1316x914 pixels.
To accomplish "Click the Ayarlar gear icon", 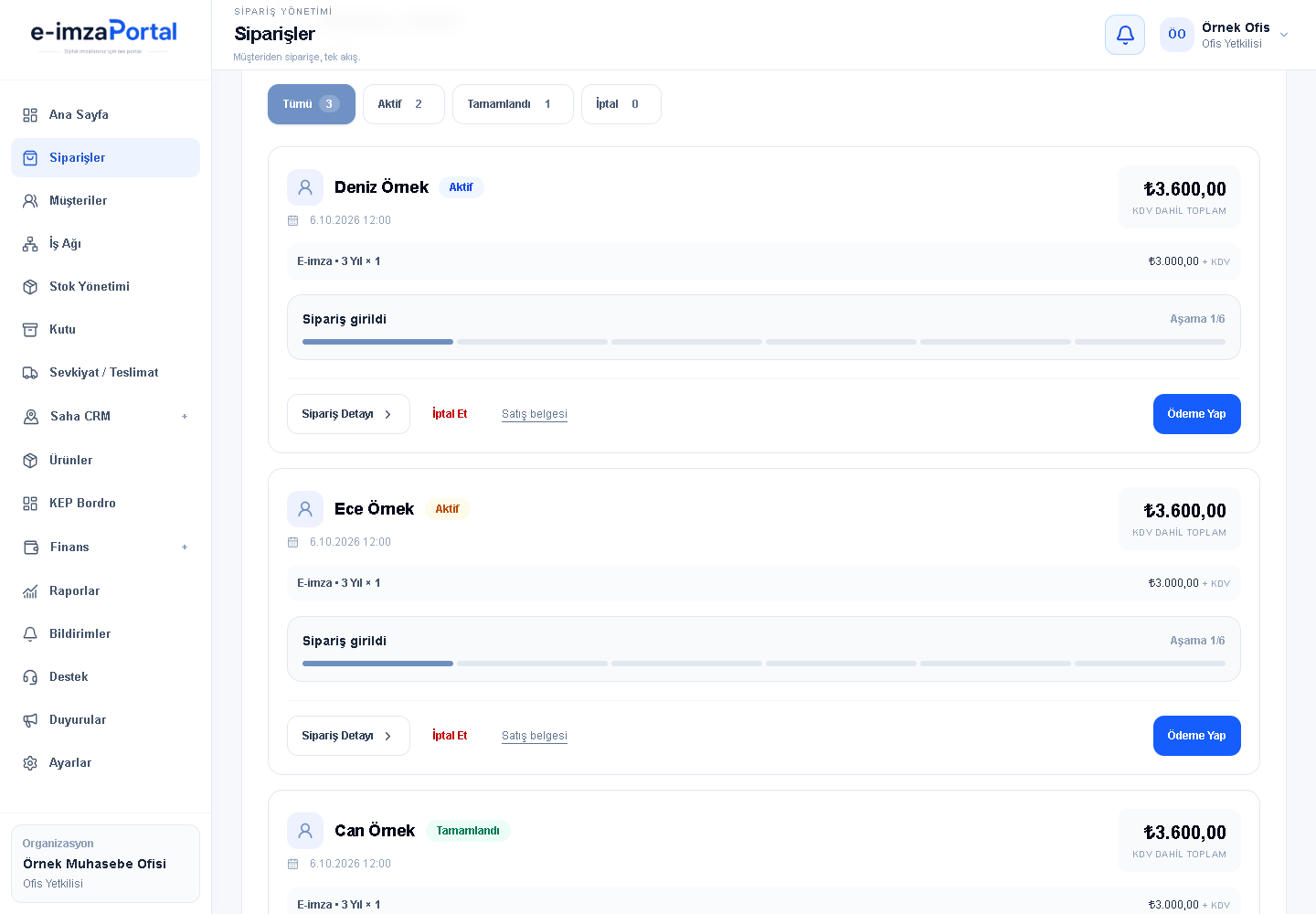I will 30,763.
